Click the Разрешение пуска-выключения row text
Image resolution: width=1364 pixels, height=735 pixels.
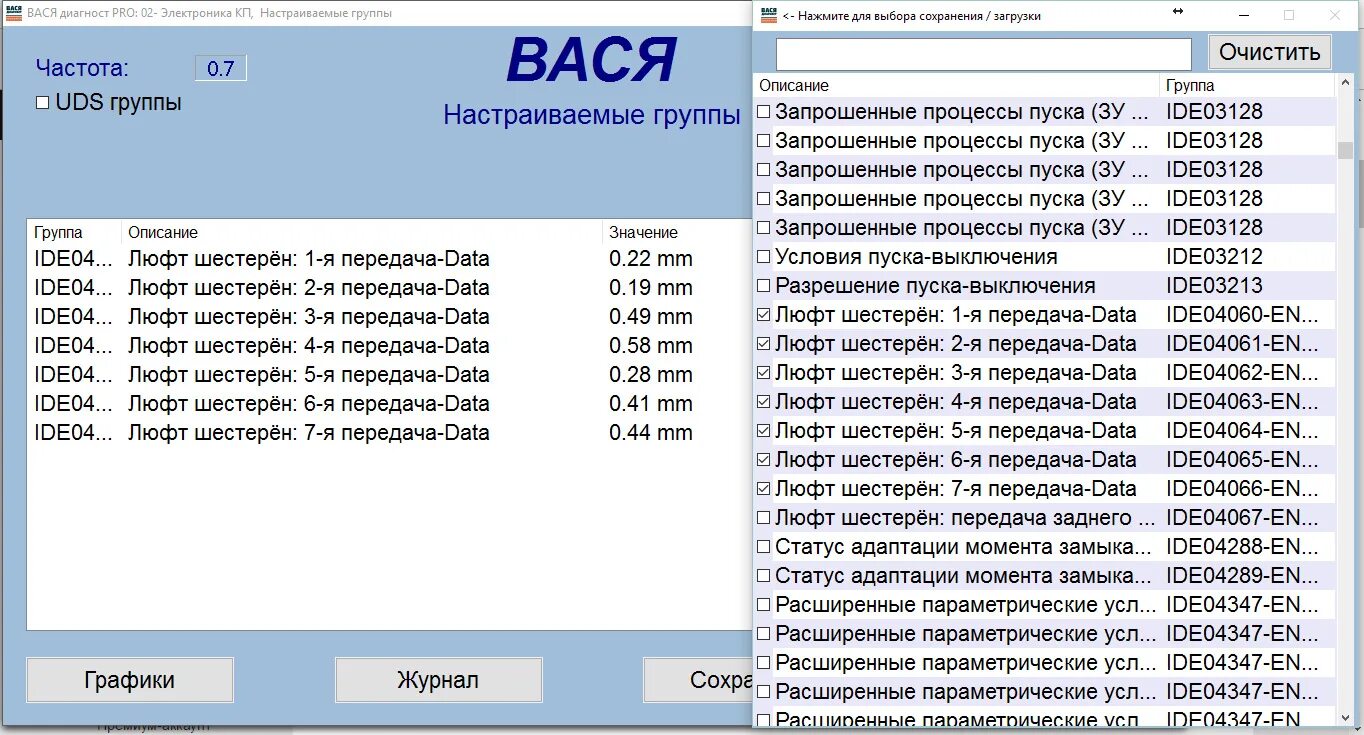935,286
